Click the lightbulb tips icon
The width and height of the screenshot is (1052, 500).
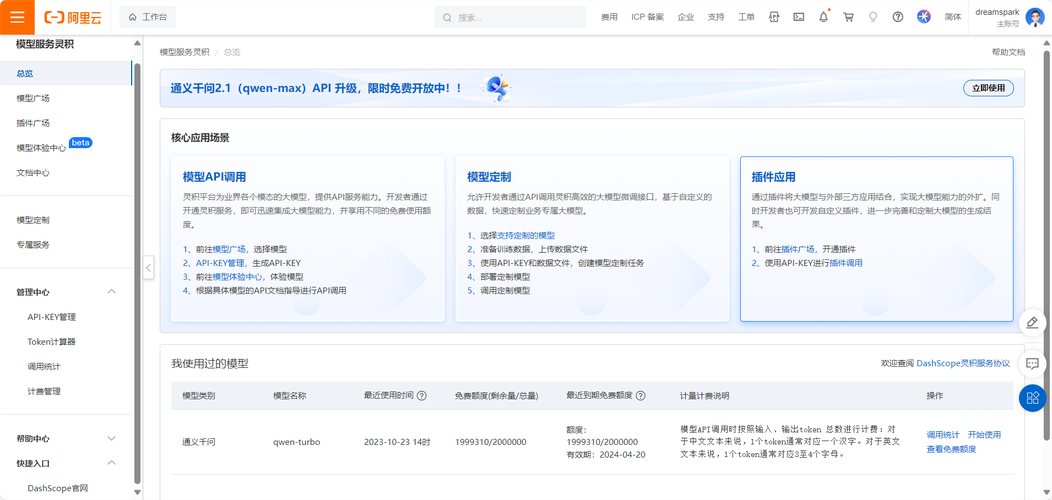873,17
